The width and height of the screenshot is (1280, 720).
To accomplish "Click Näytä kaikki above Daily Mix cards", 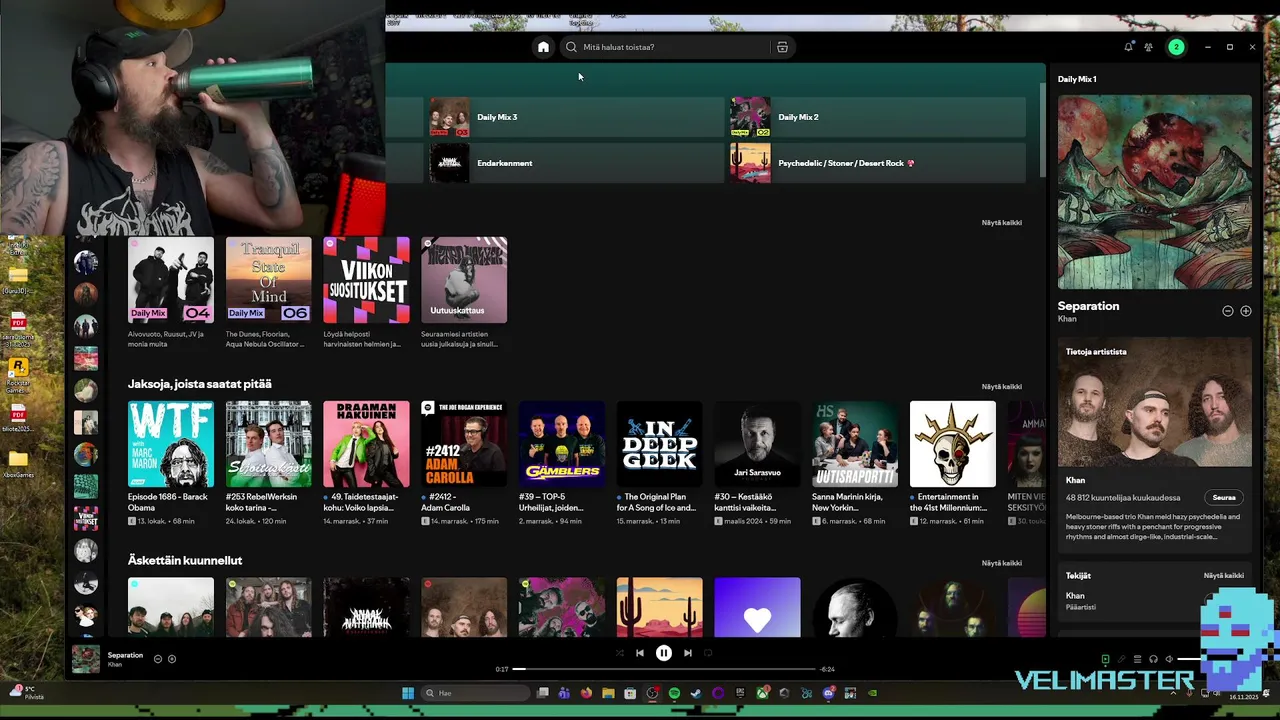I will tap(1001, 223).
